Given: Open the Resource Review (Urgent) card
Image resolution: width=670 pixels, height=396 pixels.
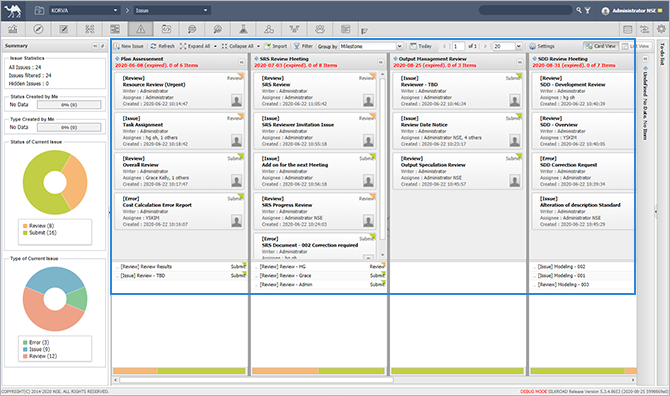Looking at the screenshot, I should click(179, 91).
